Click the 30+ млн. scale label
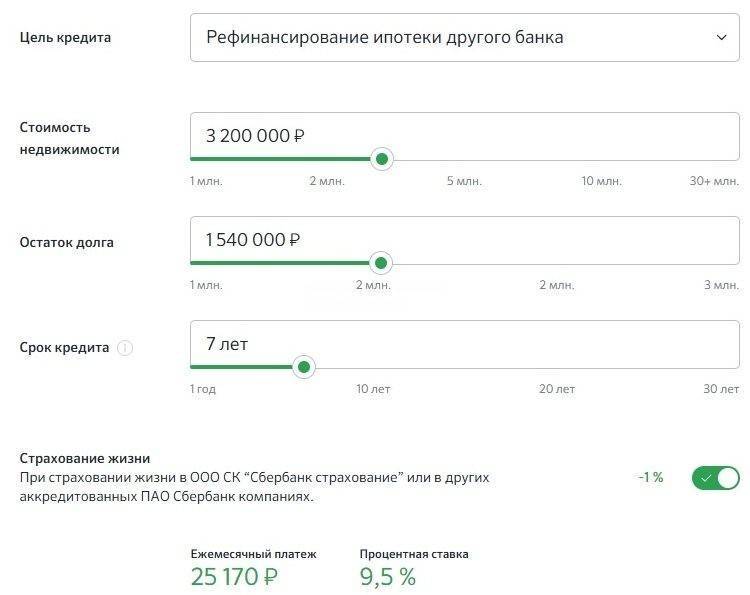The height and width of the screenshot is (595, 750). click(x=714, y=181)
